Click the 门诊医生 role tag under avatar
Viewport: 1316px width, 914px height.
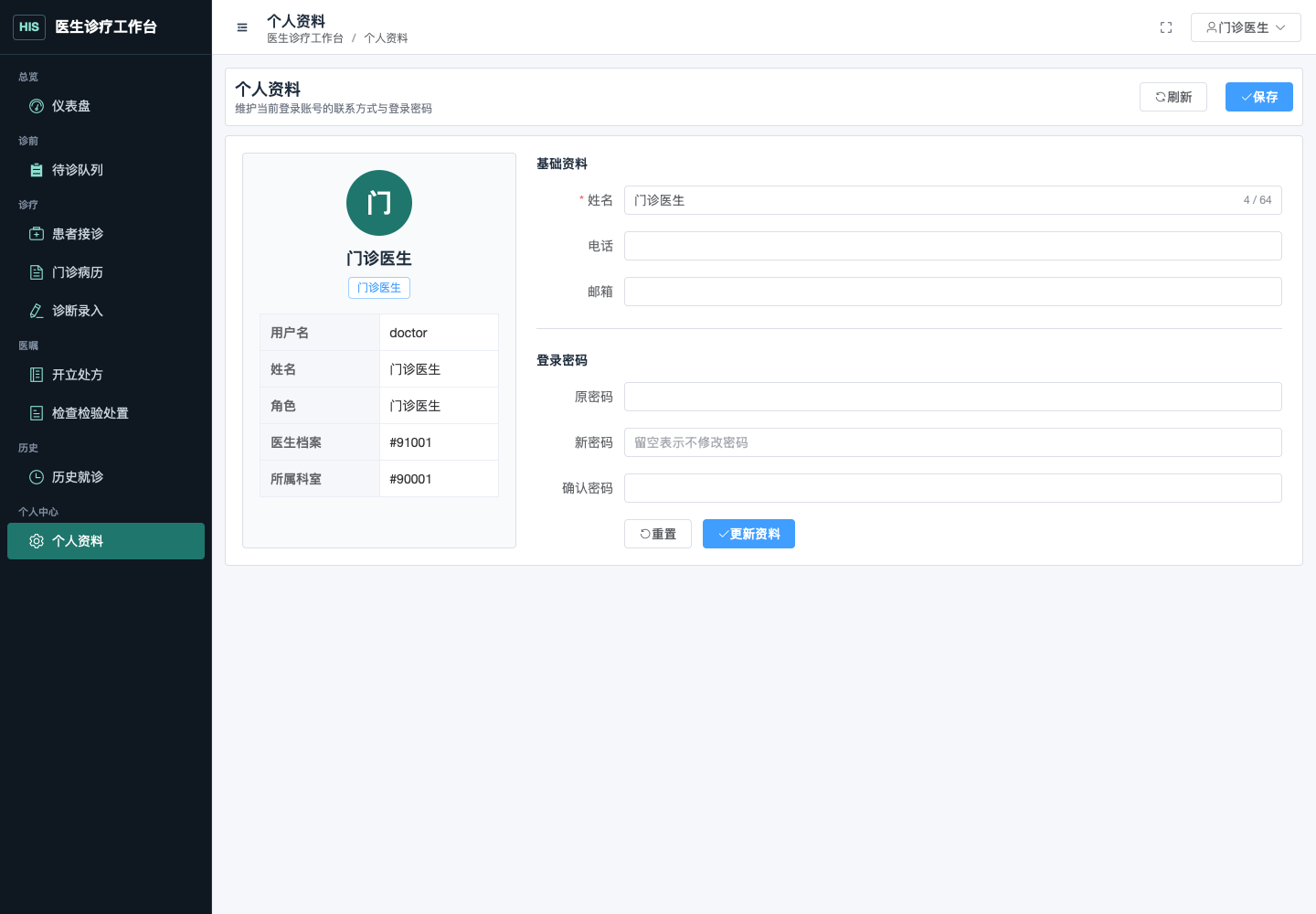[379, 288]
